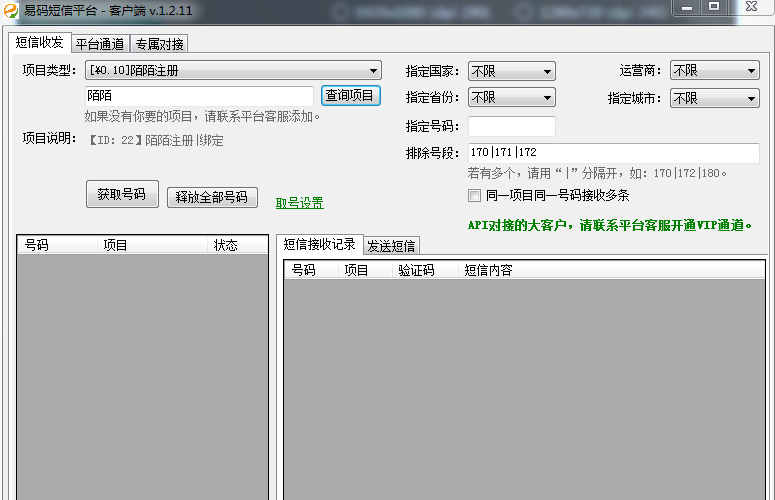Image resolution: width=775 pixels, height=500 pixels.
Task: Click the project description text 陌陌注册|绑定
Action: (184, 140)
